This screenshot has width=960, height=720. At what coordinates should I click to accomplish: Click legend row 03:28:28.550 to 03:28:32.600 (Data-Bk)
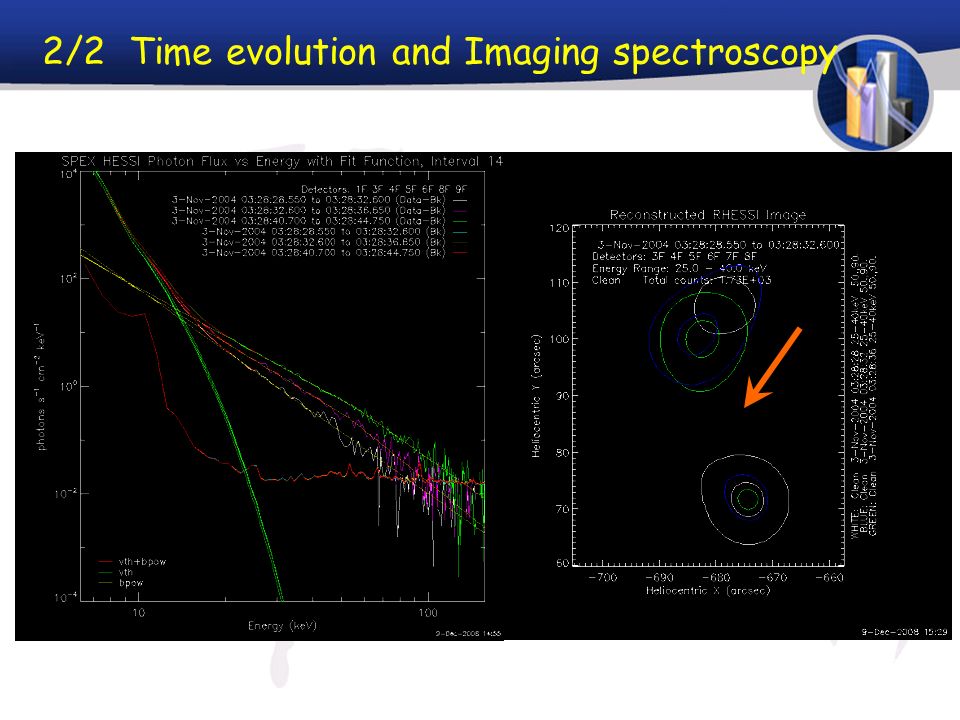click(x=319, y=200)
